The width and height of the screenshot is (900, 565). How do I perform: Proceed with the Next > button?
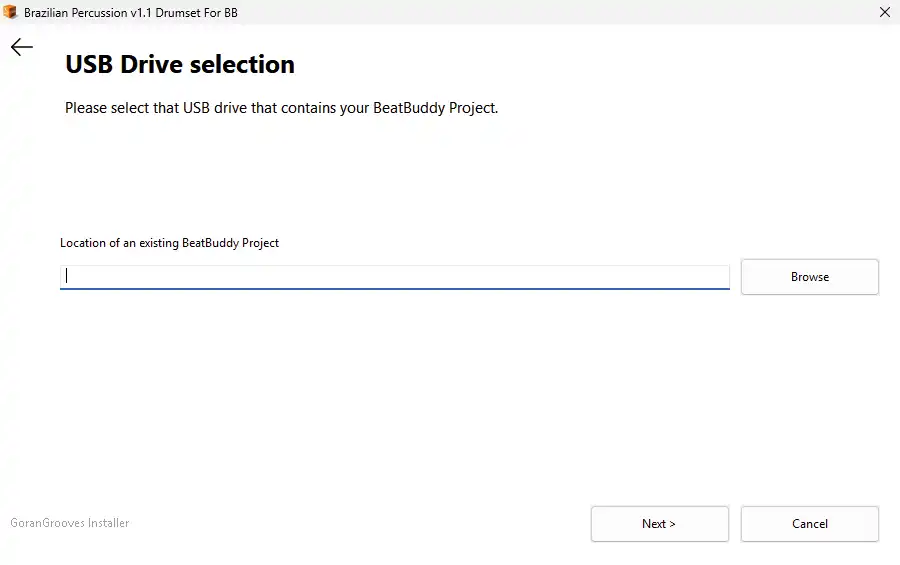[x=660, y=524]
